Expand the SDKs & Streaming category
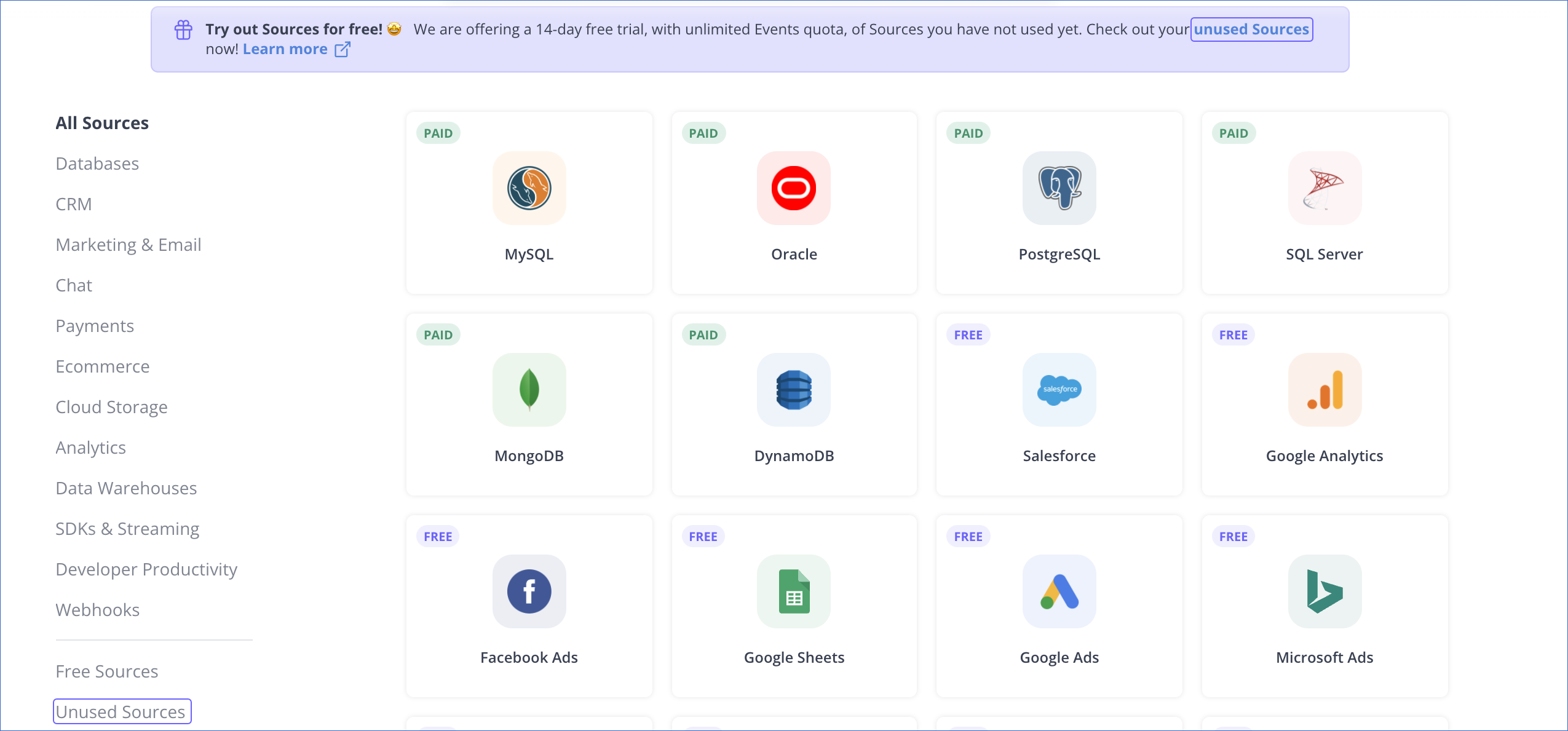The image size is (1568, 731). click(x=128, y=528)
